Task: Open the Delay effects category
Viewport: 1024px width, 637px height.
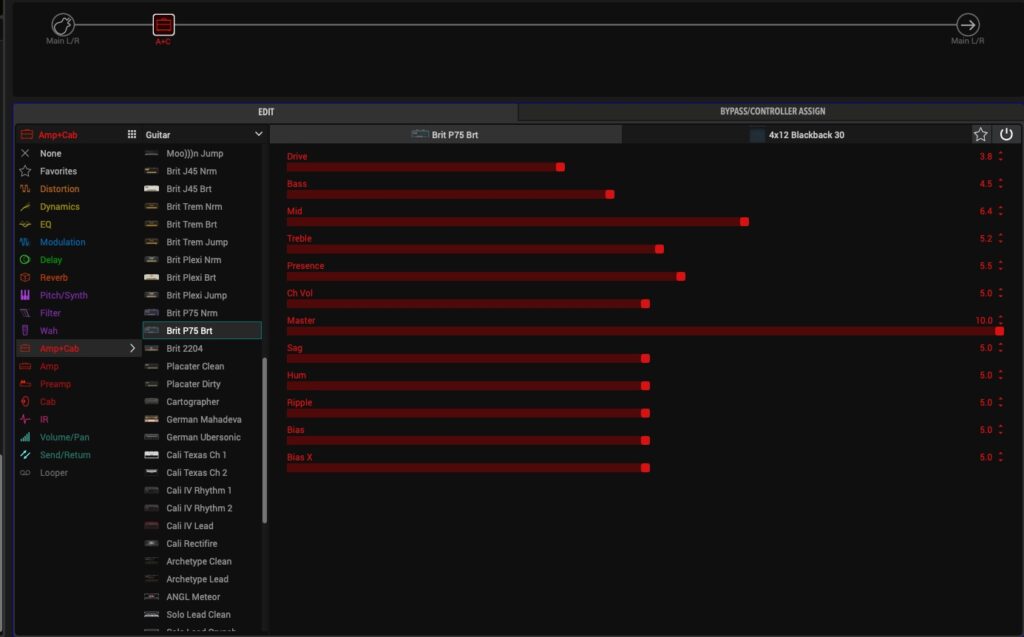Action: tap(50, 260)
